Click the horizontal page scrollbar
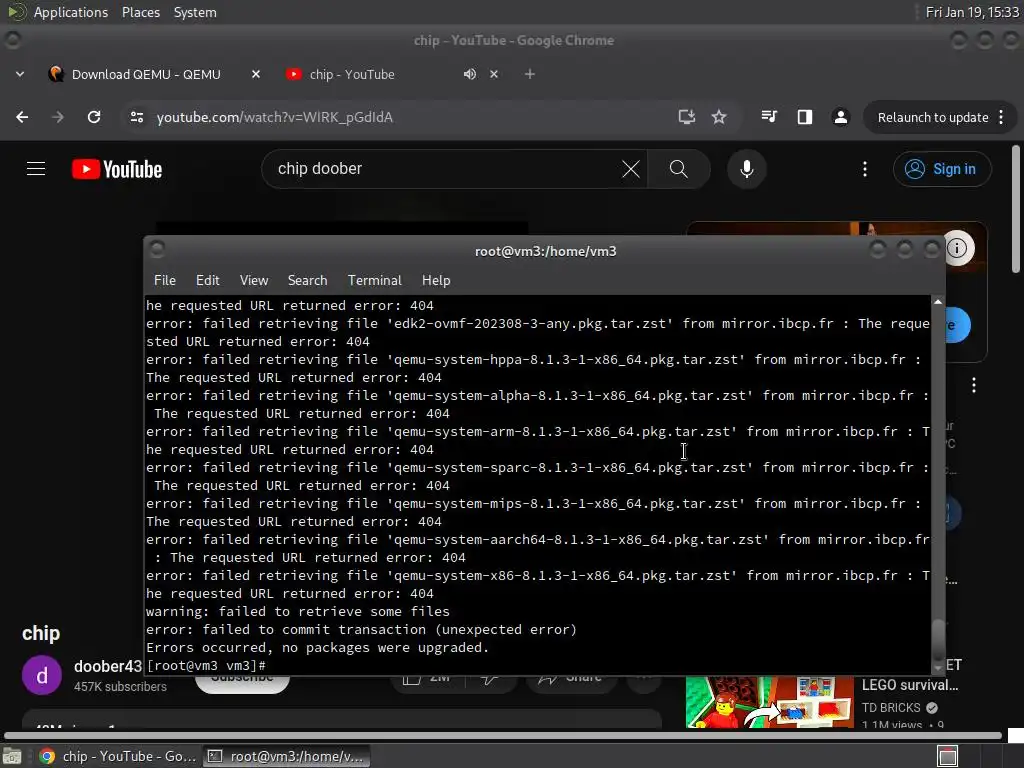Screen dimensions: 1024x768 (x=503, y=736)
